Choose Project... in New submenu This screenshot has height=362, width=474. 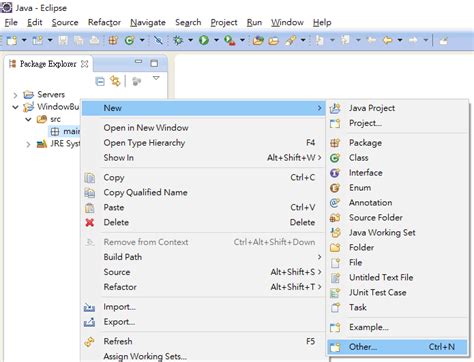[x=397, y=123]
